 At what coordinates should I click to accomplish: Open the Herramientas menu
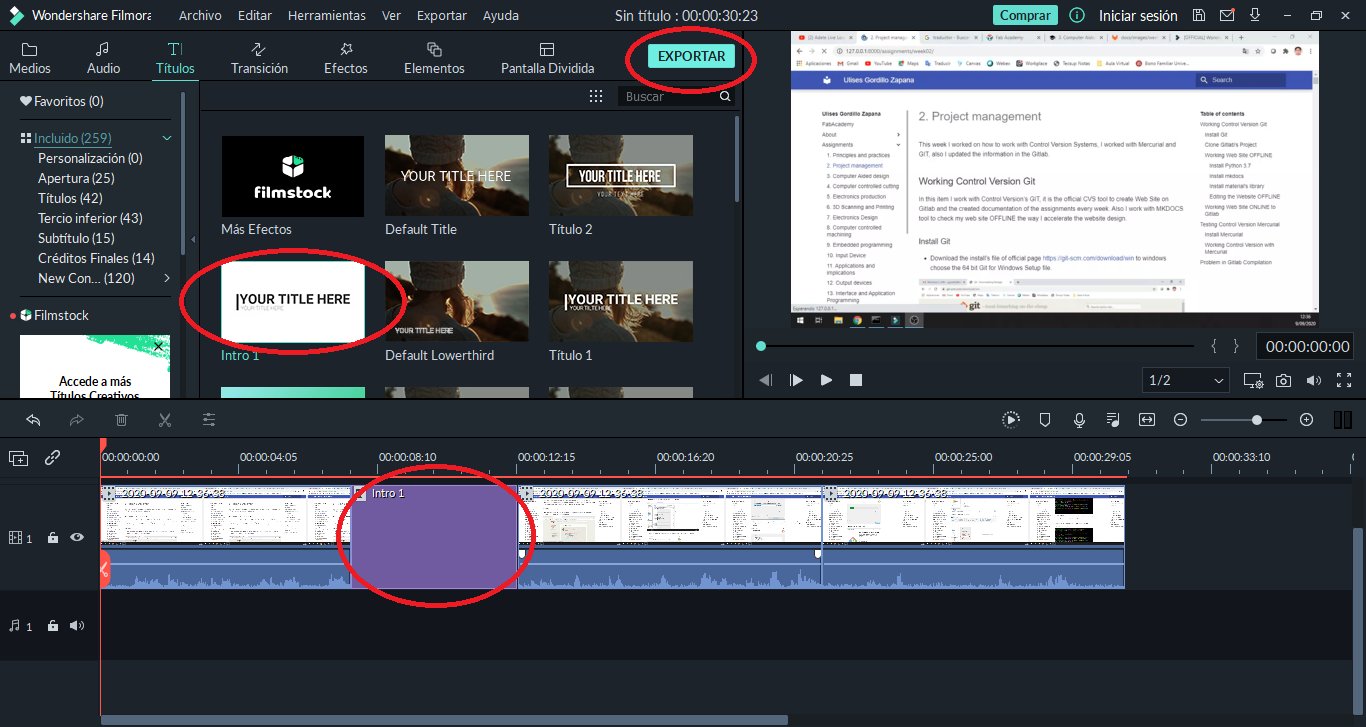(x=327, y=16)
